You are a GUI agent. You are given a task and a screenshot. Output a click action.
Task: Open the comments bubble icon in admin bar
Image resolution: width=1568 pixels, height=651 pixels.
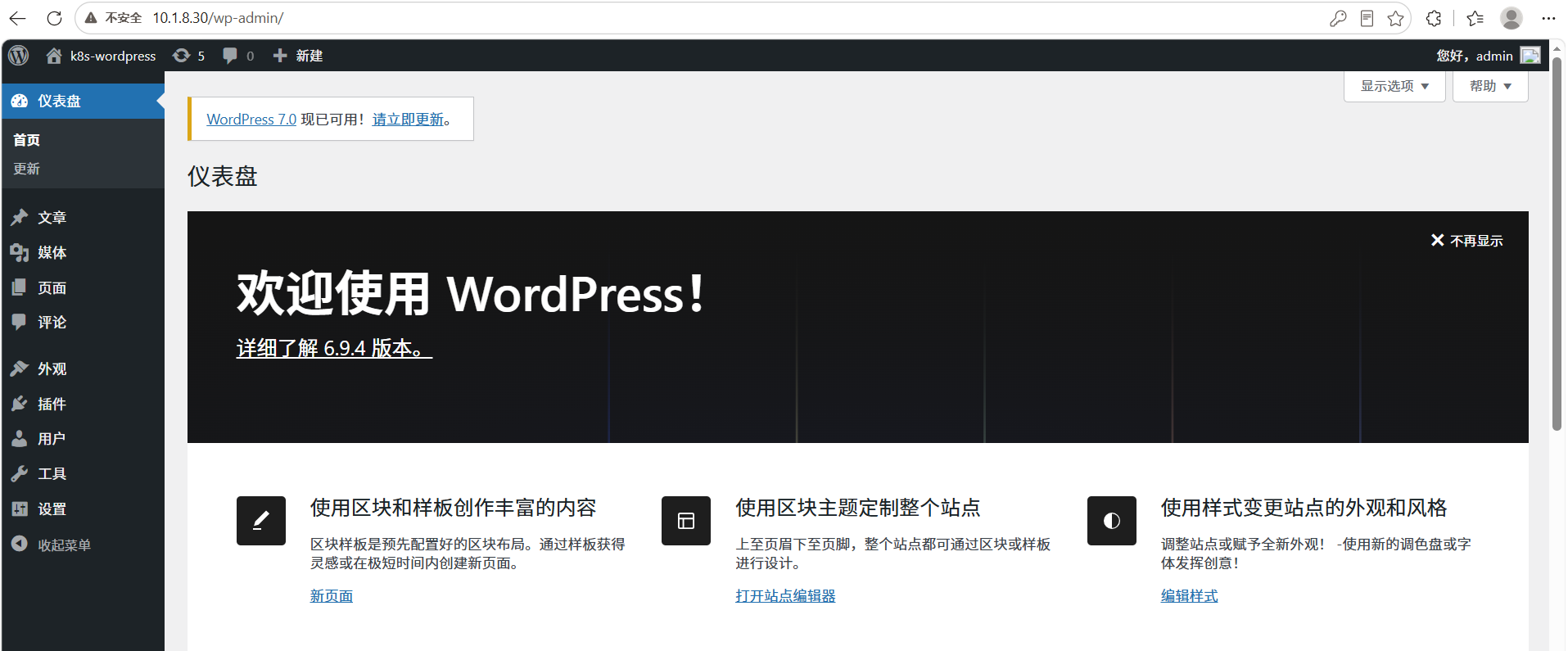(x=230, y=56)
